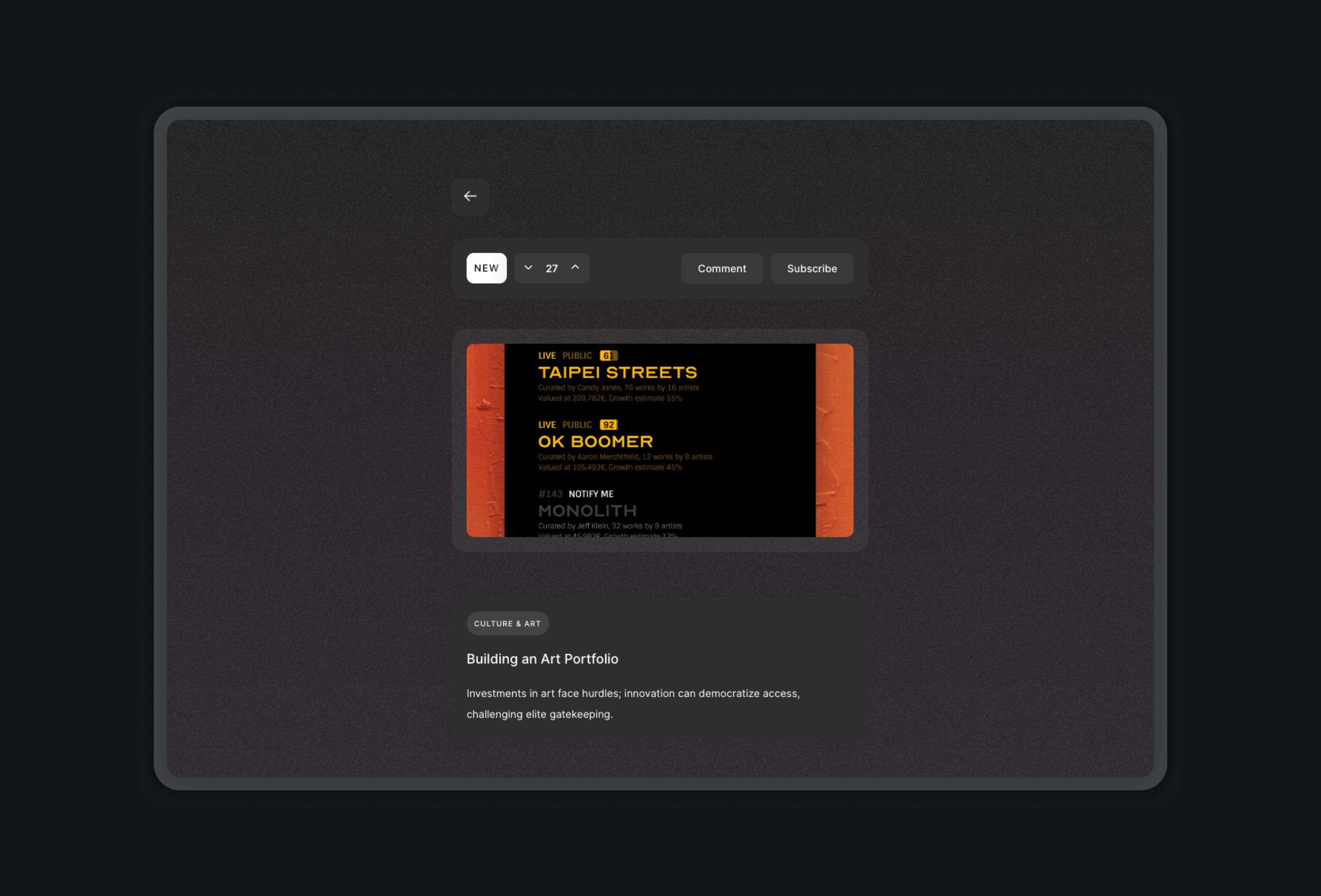Click the yellow 92 score badge
This screenshot has width=1321, height=896.
click(608, 425)
